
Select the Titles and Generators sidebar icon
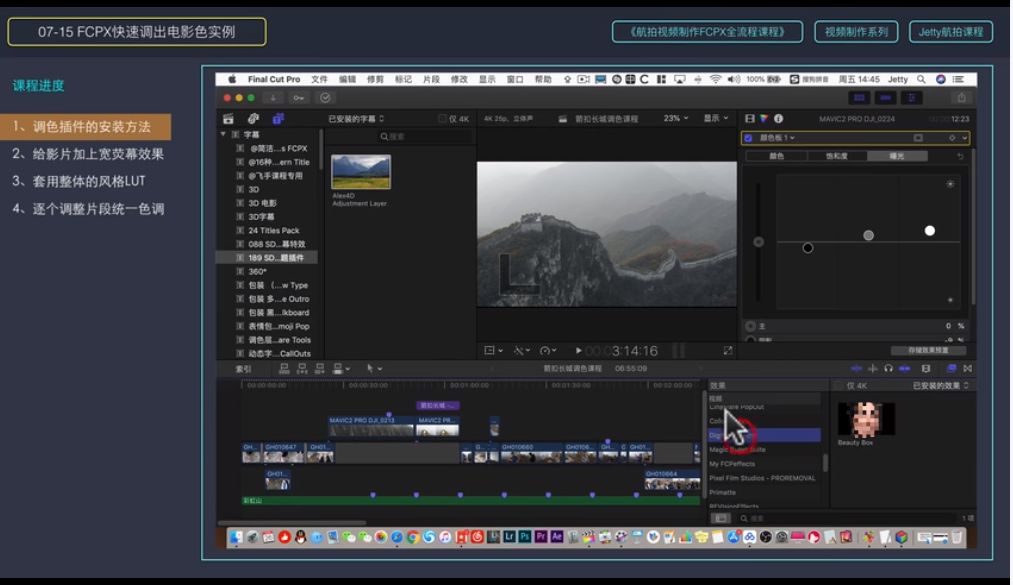tap(278, 119)
